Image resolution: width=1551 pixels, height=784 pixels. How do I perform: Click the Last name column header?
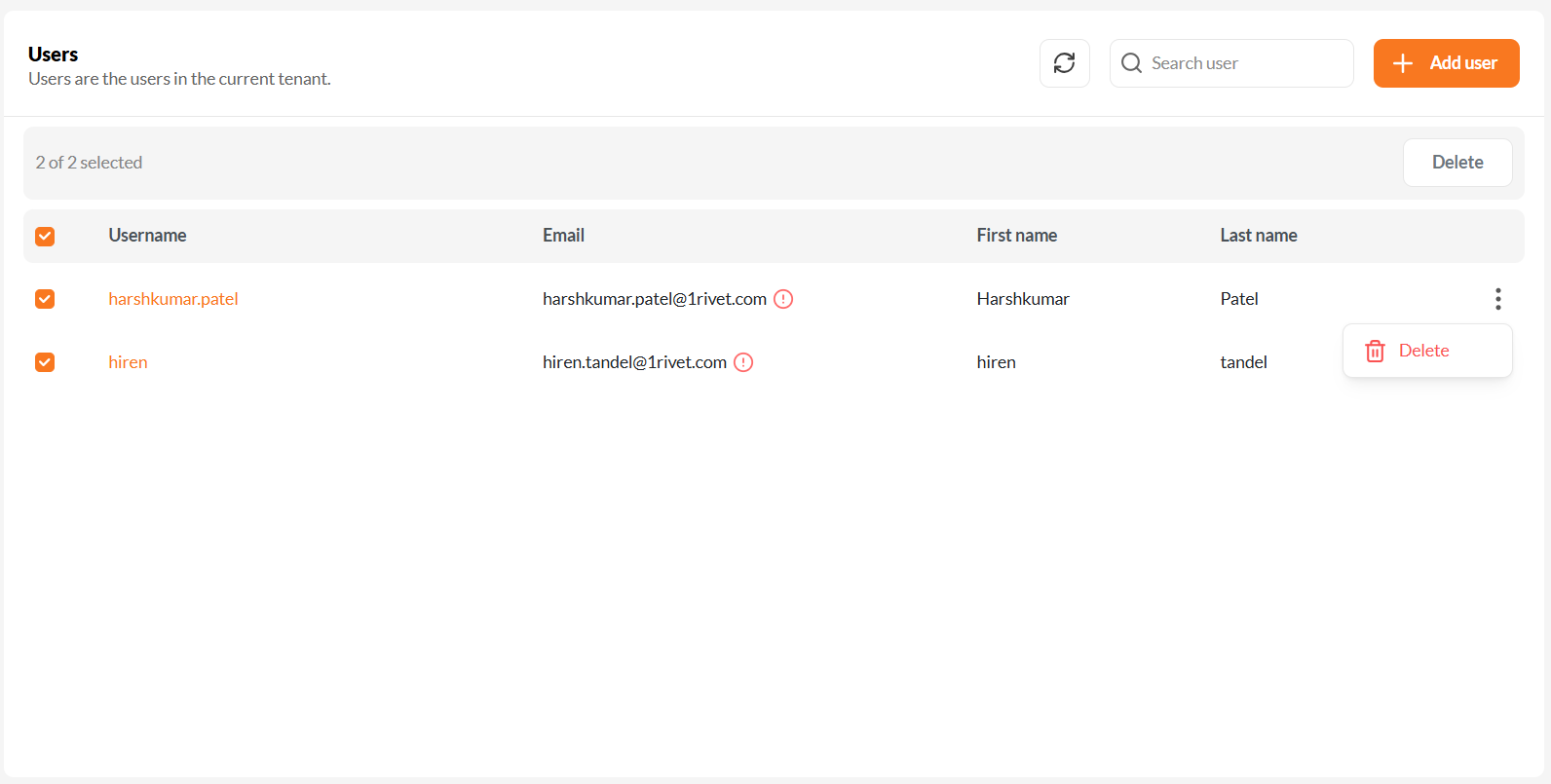click(1258, 236)
